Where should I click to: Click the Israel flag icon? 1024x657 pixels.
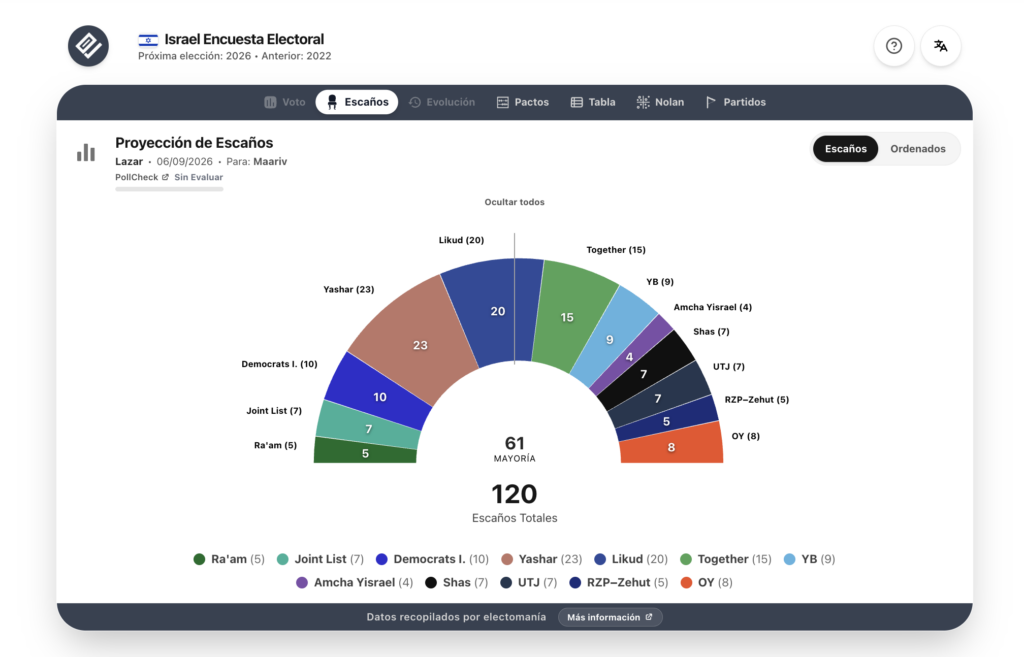[148, 40]
